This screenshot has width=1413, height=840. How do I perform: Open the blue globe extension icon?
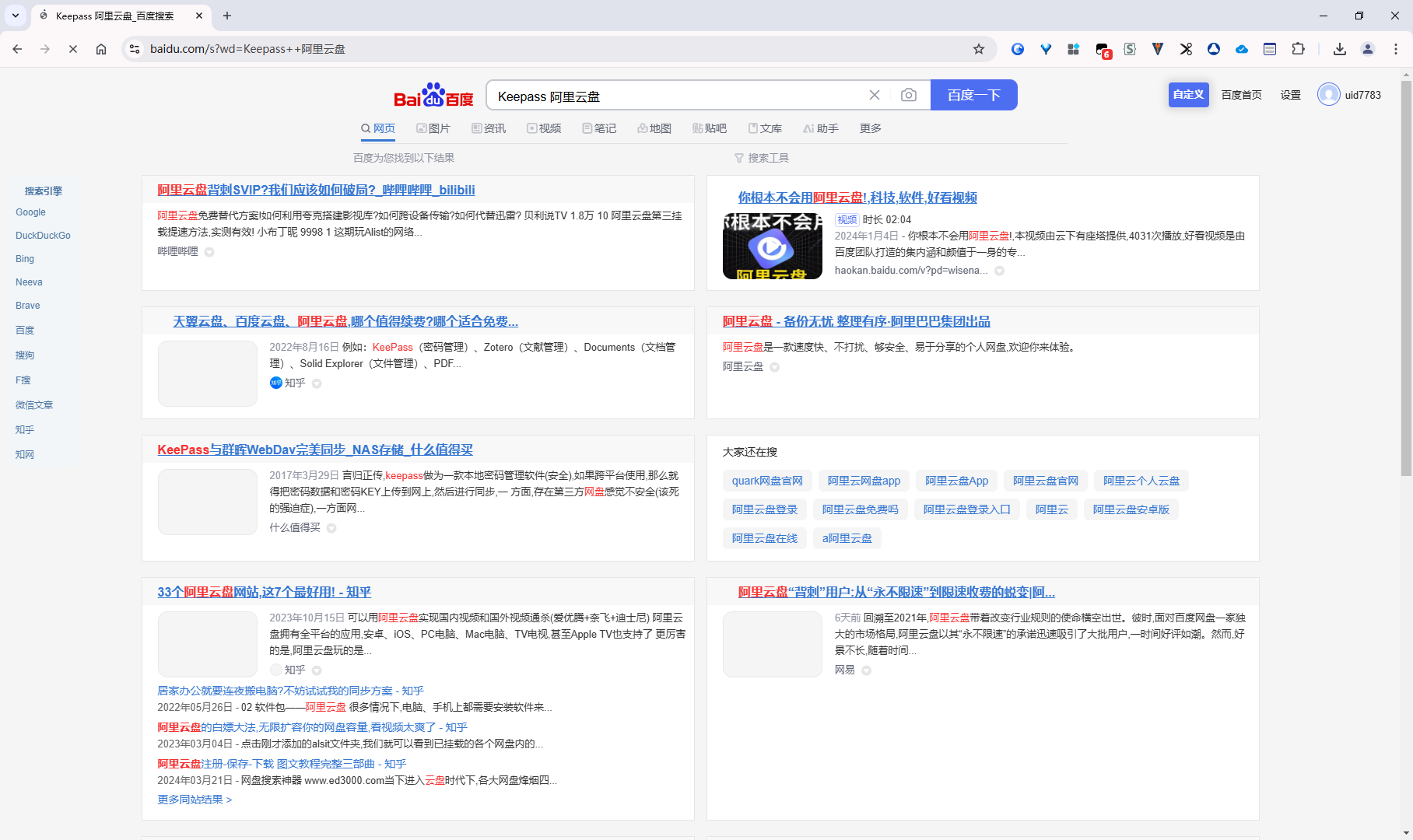coord(1018,49)
